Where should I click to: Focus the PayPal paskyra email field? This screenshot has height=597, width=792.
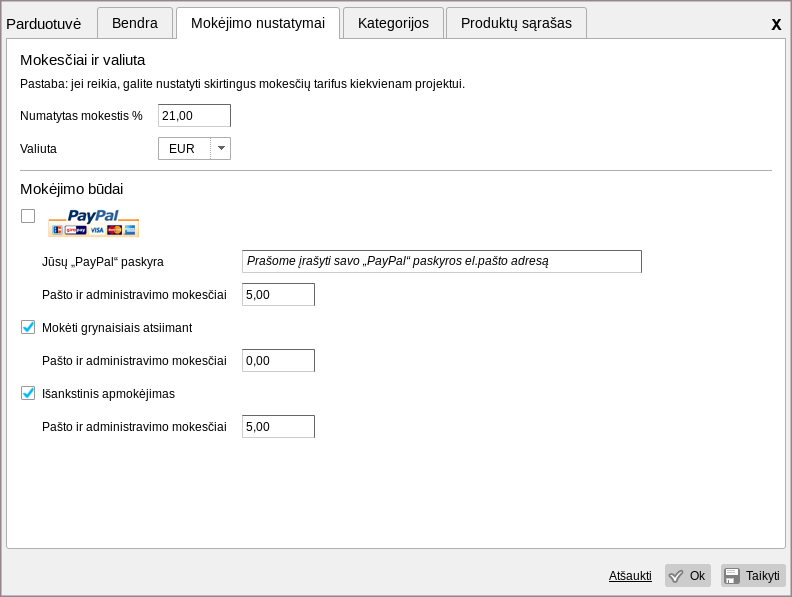click(441, 261)
